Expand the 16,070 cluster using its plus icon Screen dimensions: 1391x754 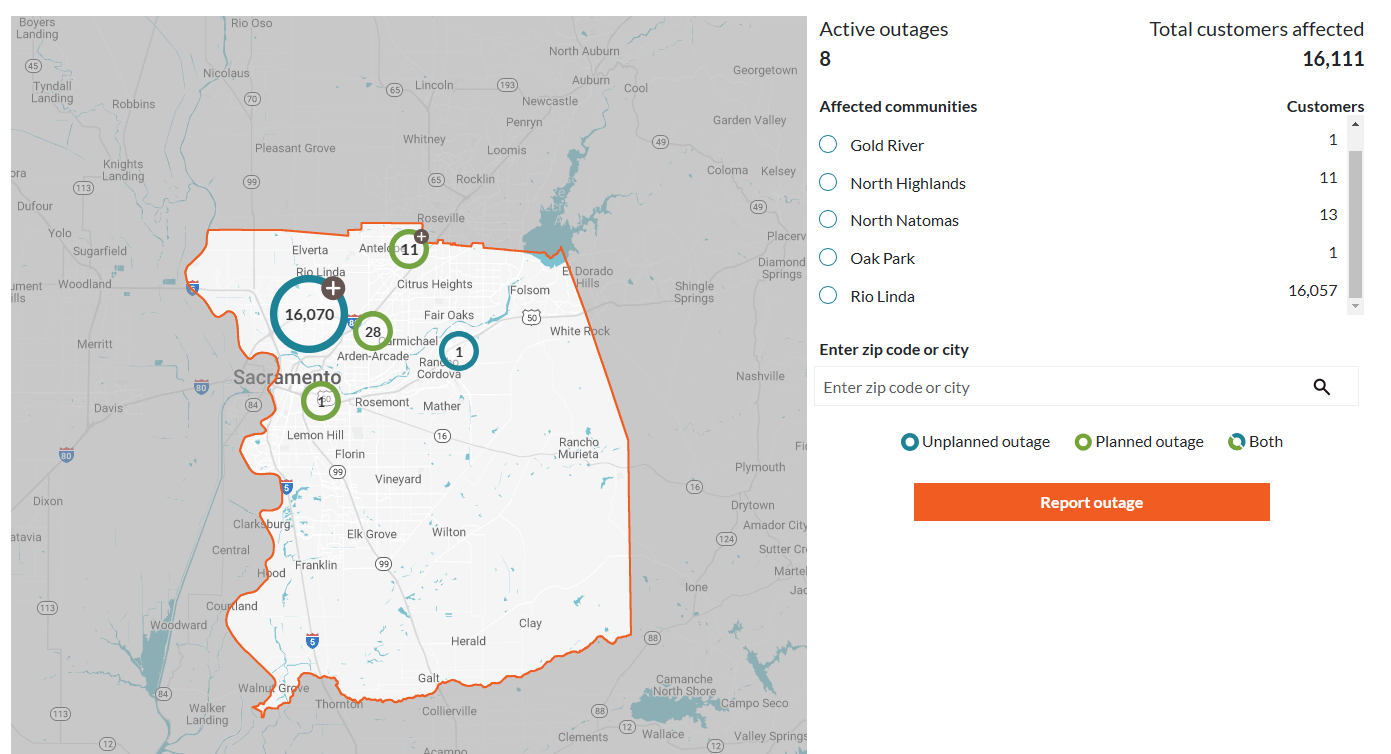[333, 287]
